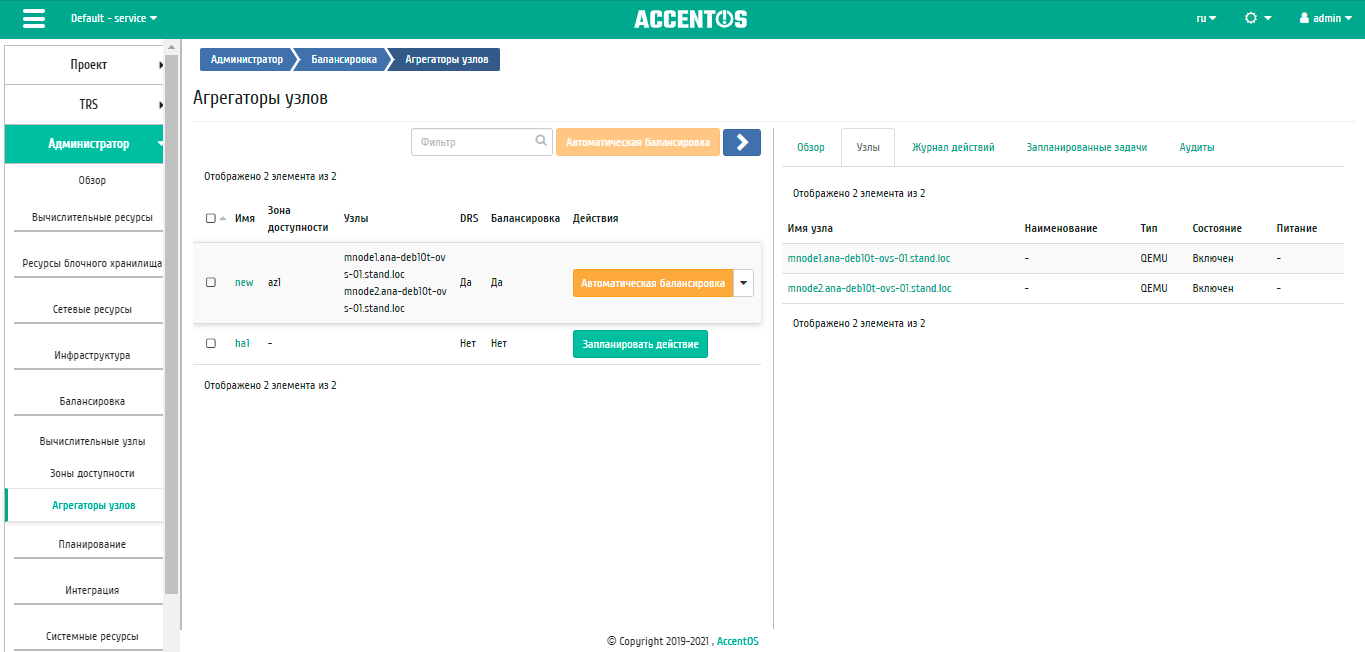Image resolution: width=1365 pixels, height=652 pixels.
Task: Click Автоматическая балансировка button in new row
Action: [653, 283]
